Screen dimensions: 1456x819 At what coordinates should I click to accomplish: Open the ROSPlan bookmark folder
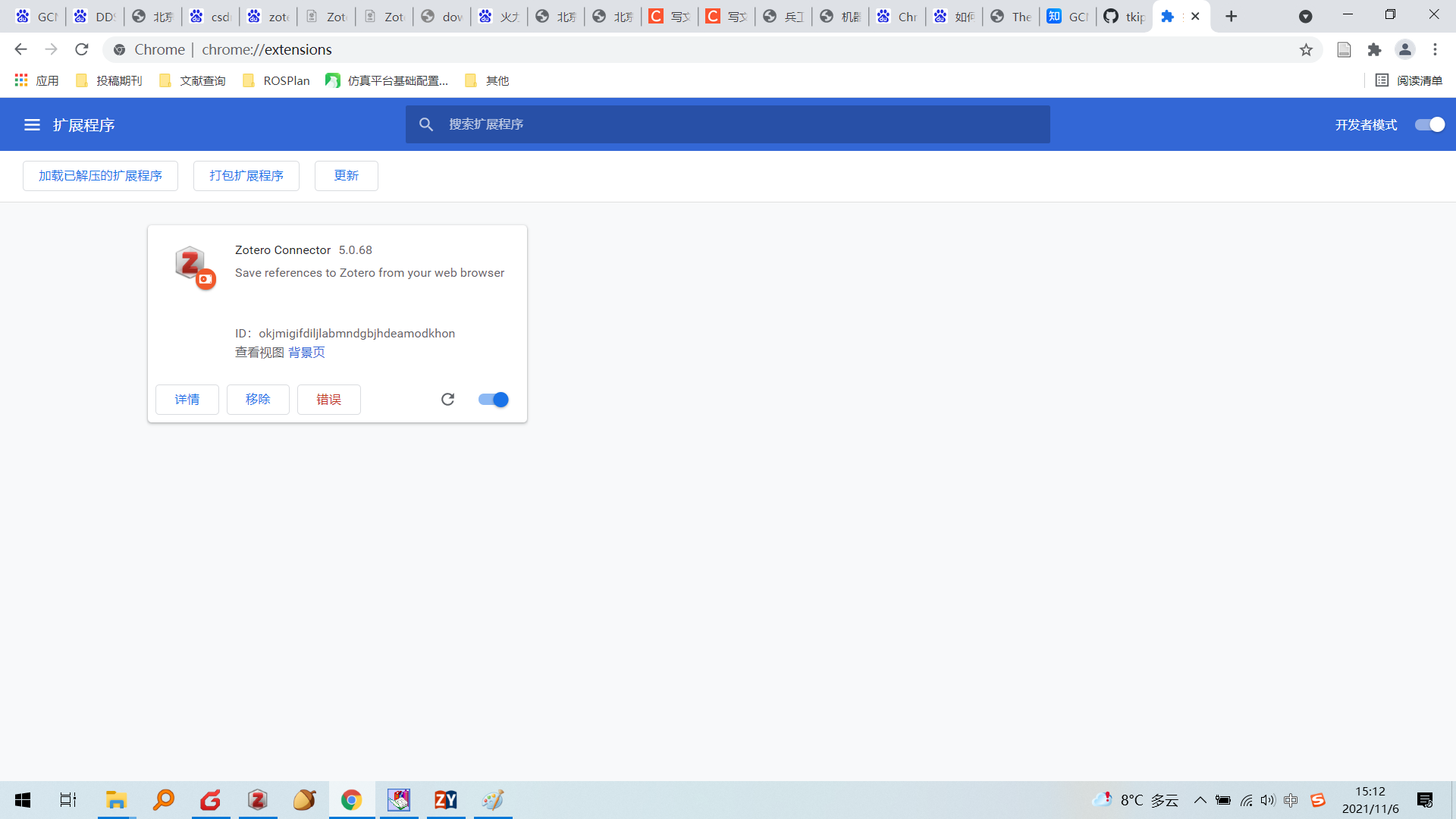[276, 80]
